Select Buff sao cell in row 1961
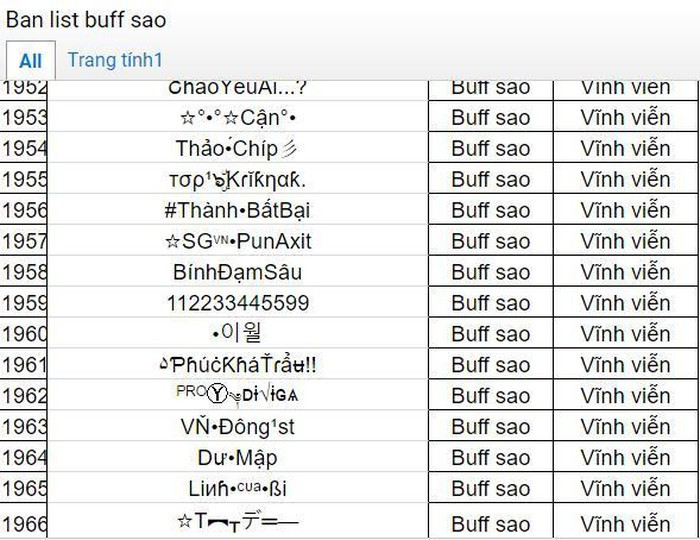 490,365
